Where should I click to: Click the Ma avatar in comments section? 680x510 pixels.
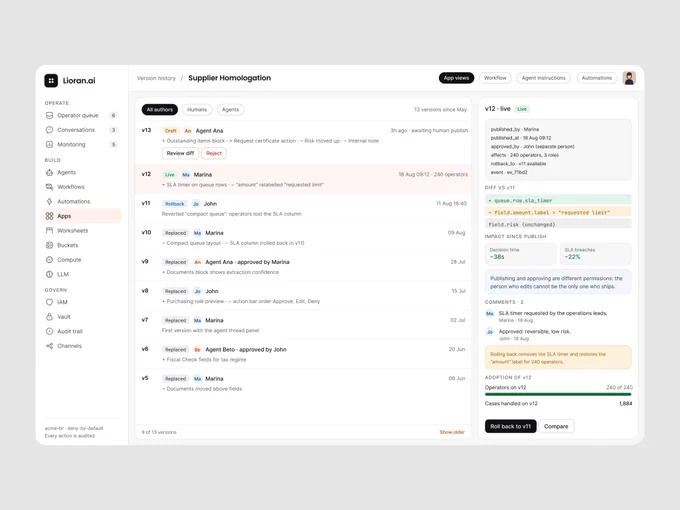click(x=490, y=314)
